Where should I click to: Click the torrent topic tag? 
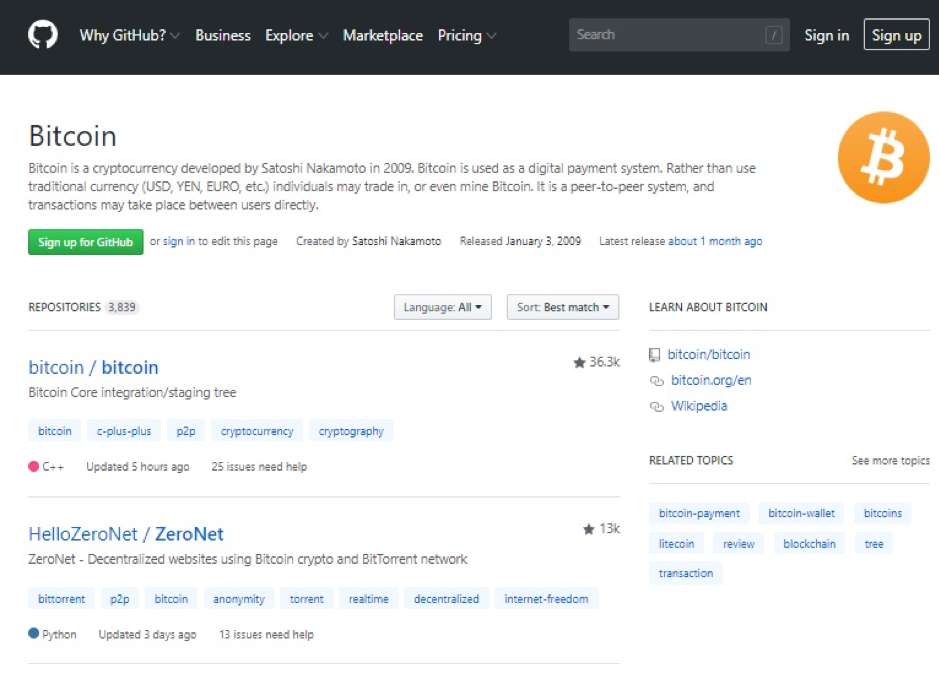coord(307,599)
